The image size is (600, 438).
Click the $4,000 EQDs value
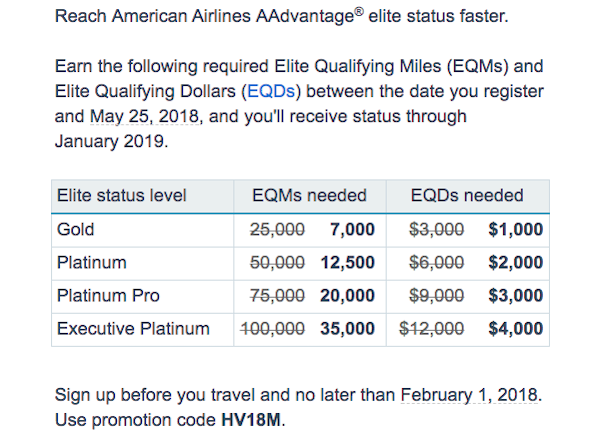tap(516, 329)
